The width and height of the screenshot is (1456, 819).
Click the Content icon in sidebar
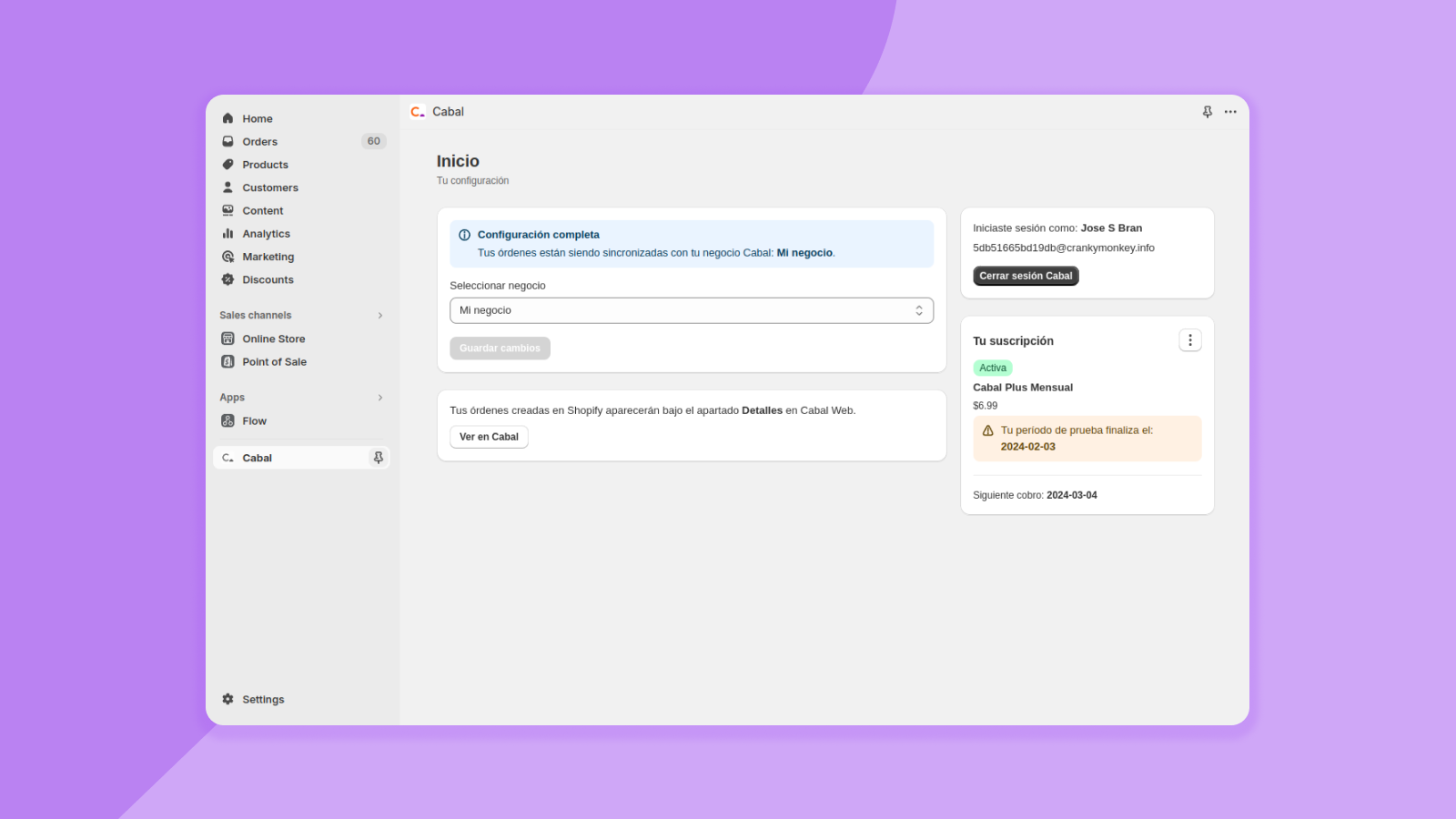point(227,210)
